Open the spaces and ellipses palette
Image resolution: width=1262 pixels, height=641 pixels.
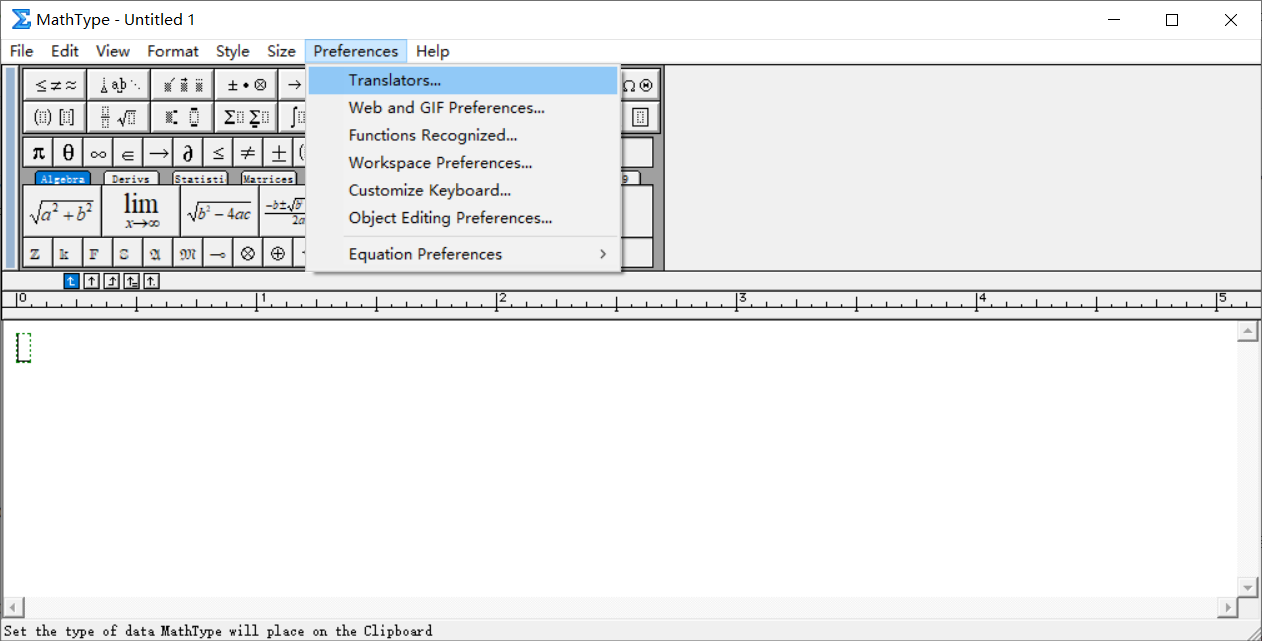pyautogui.click(x=118, y=85)
